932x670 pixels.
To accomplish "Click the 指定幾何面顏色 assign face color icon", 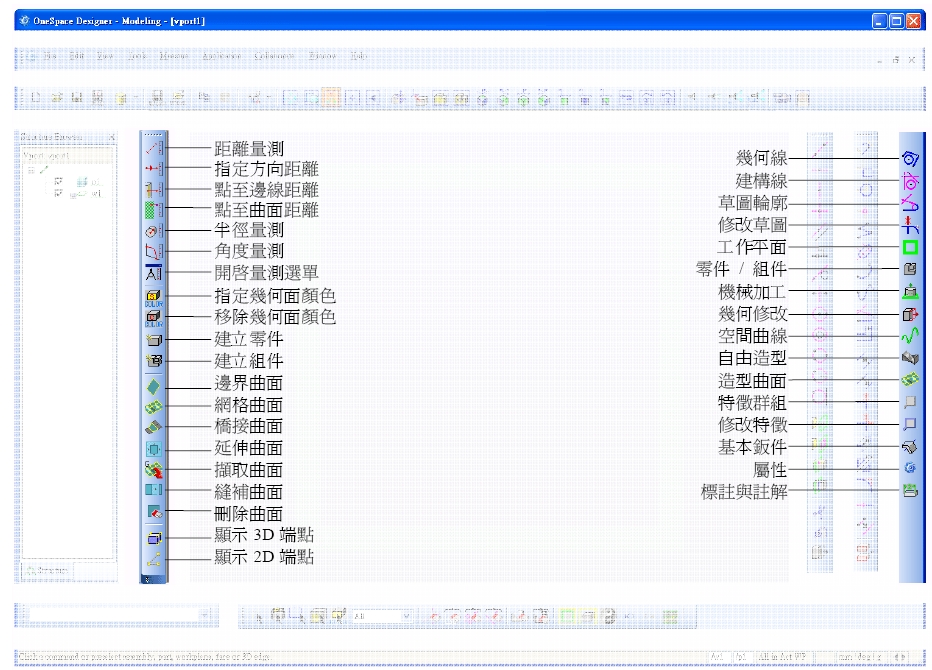I will [153, 298].
